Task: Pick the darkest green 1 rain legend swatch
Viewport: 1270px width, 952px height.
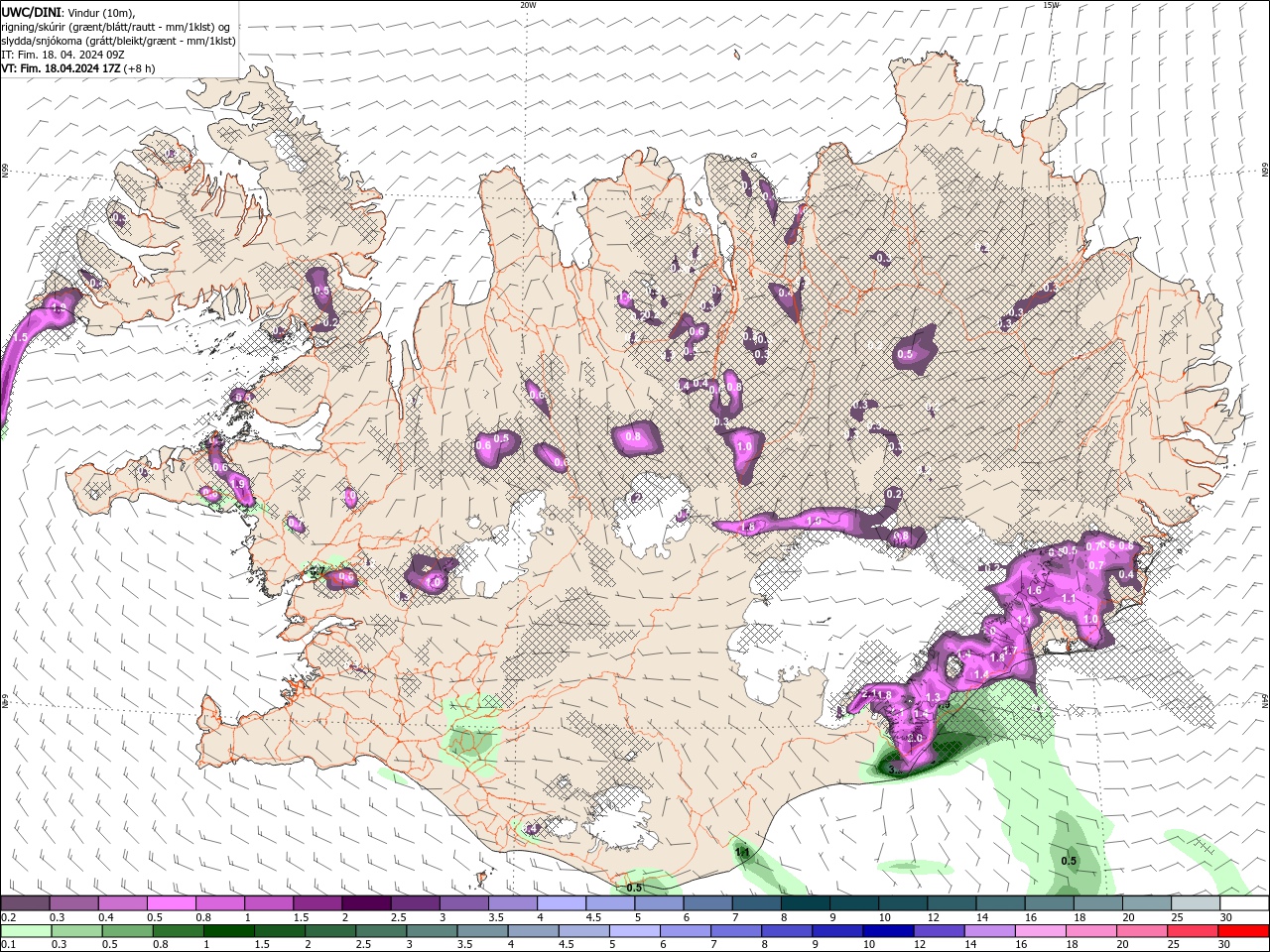Action: 231,931
